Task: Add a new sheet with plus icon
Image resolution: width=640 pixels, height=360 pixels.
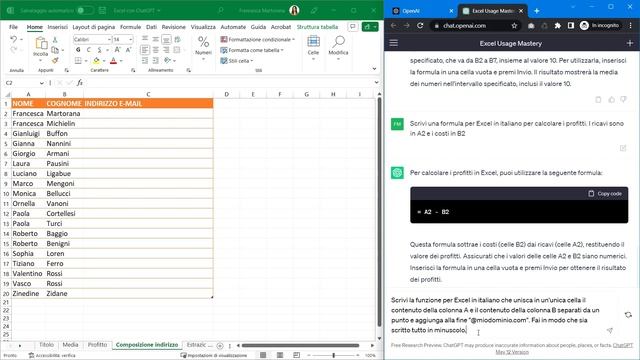Action: pyautogui.click(x=220, y=346)
